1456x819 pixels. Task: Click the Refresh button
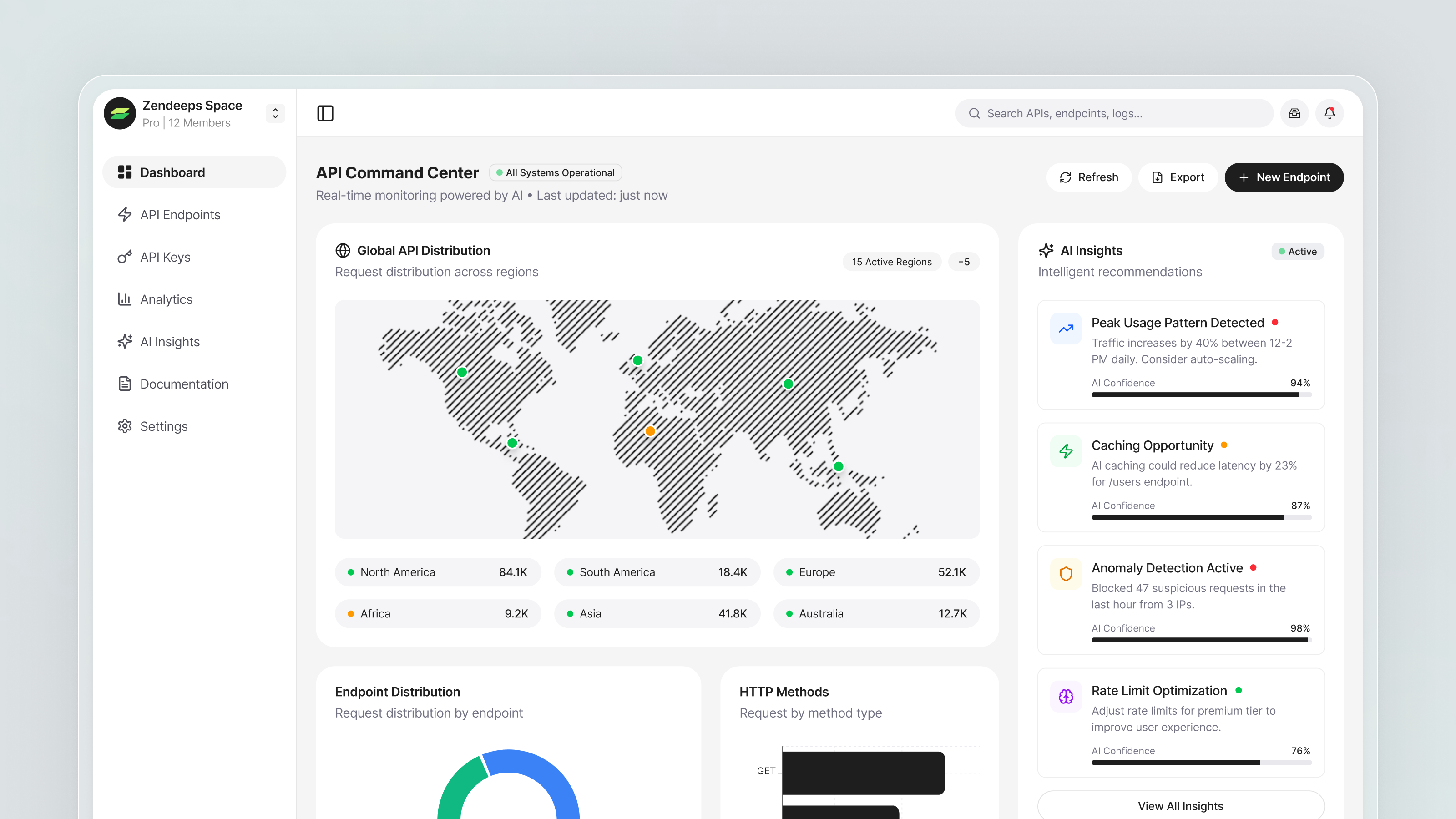(1089, 177)
